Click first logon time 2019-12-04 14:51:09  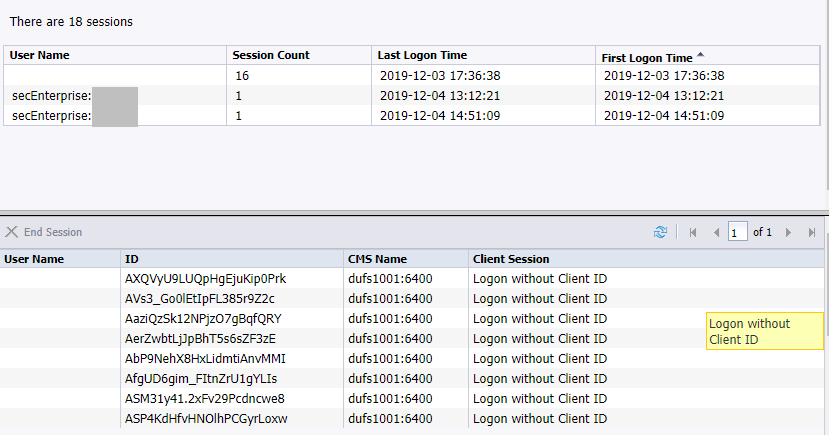pos(664,116)
